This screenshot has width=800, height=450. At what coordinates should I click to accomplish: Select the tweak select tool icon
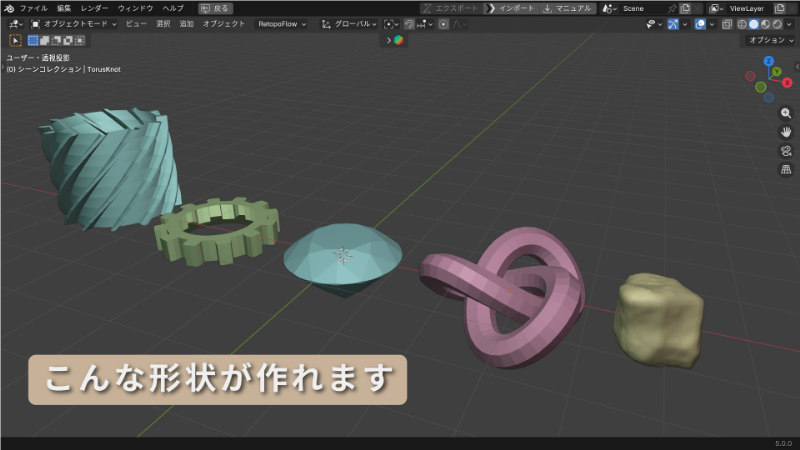tap(16, 40)
